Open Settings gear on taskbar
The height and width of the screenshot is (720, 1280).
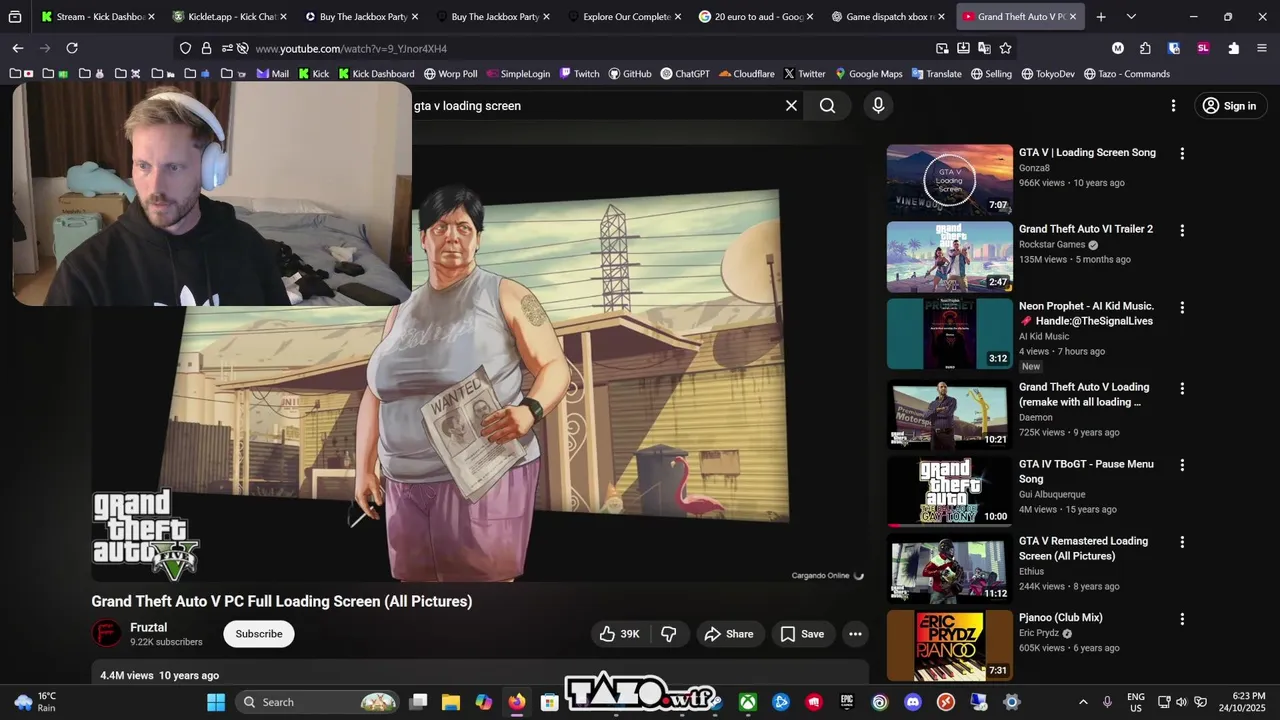1011,702
